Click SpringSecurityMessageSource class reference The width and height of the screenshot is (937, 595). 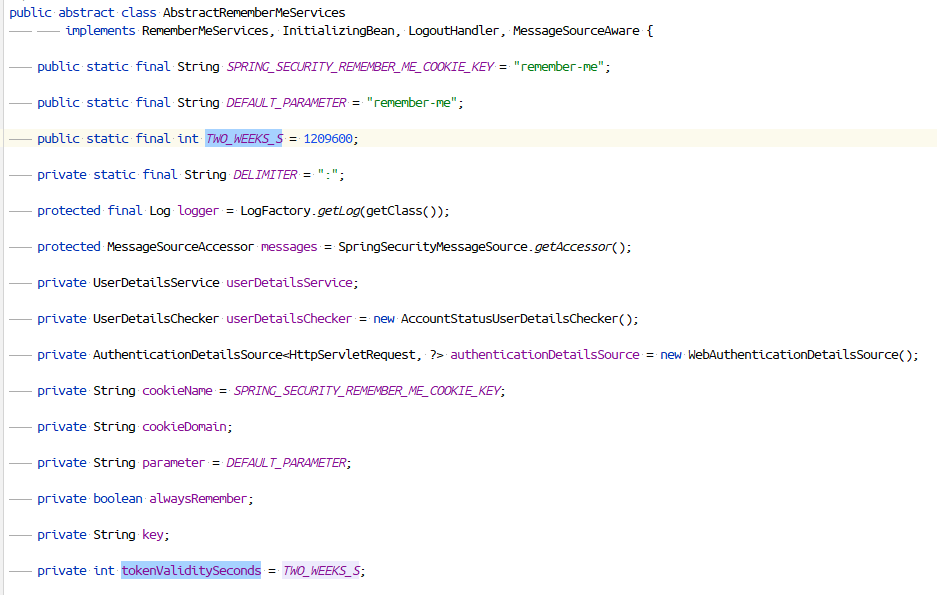click(x=433, y=247)
